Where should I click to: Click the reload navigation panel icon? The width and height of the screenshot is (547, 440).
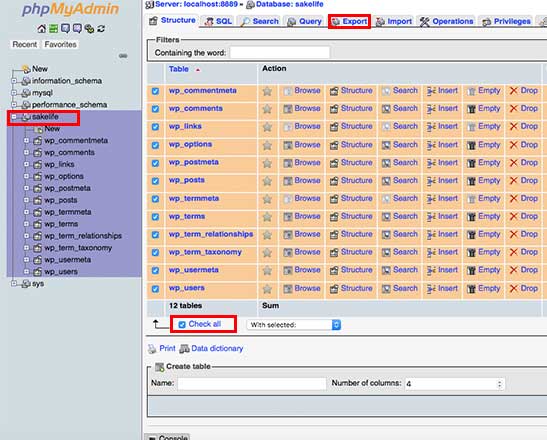click(x=101, y=29)
